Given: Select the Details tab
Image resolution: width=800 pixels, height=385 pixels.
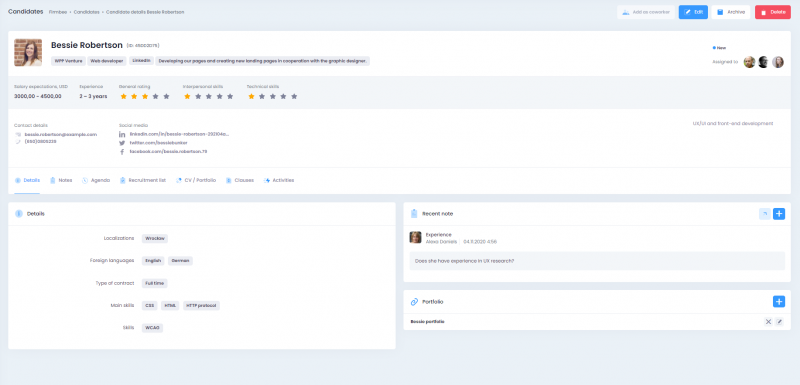Looking at the screenshot, I should 27,181.
